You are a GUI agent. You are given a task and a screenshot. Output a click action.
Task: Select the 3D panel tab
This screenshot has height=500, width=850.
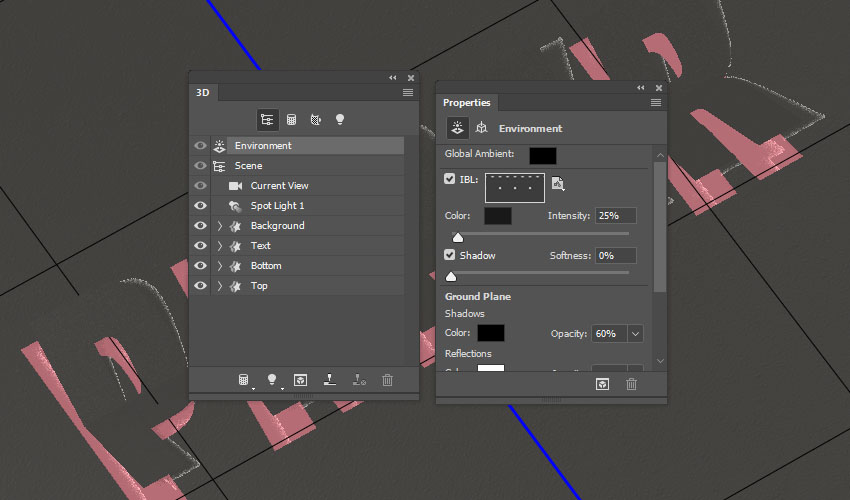click(x=203, y=92)
